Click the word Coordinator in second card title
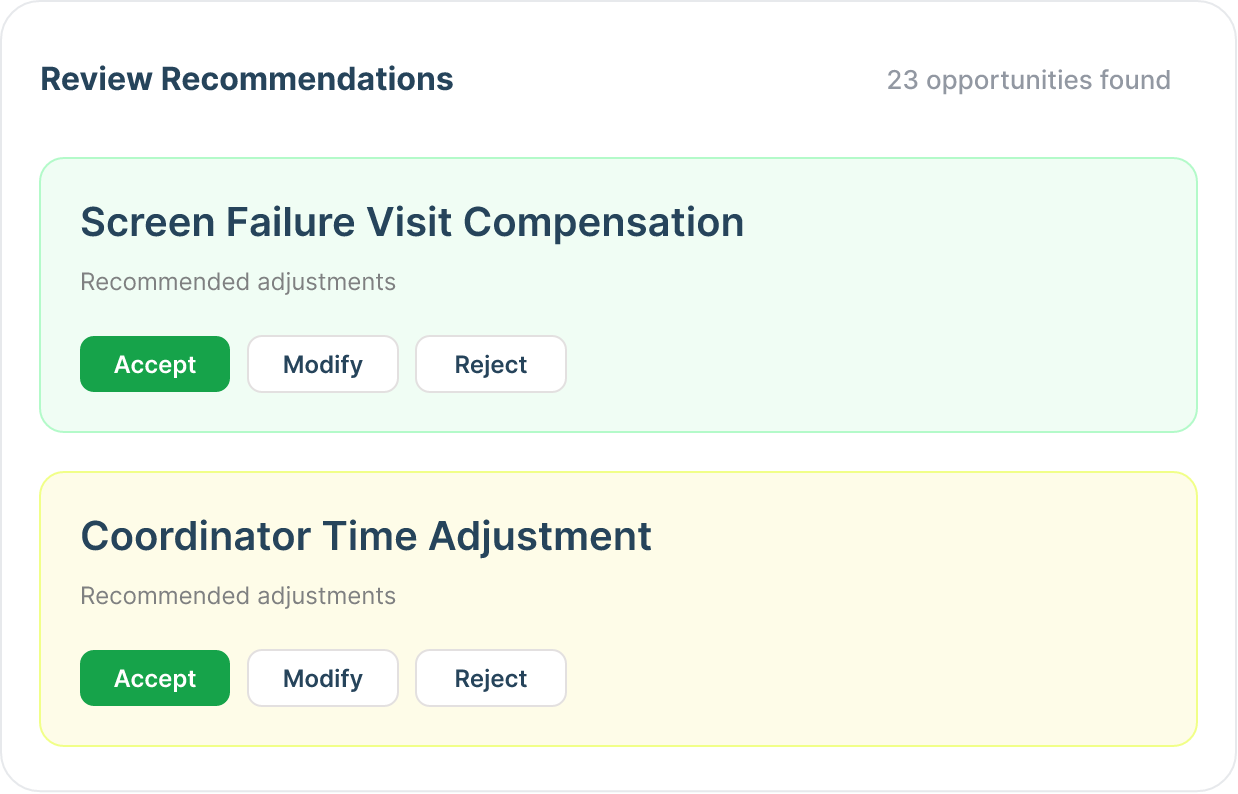 pos(195,536)
